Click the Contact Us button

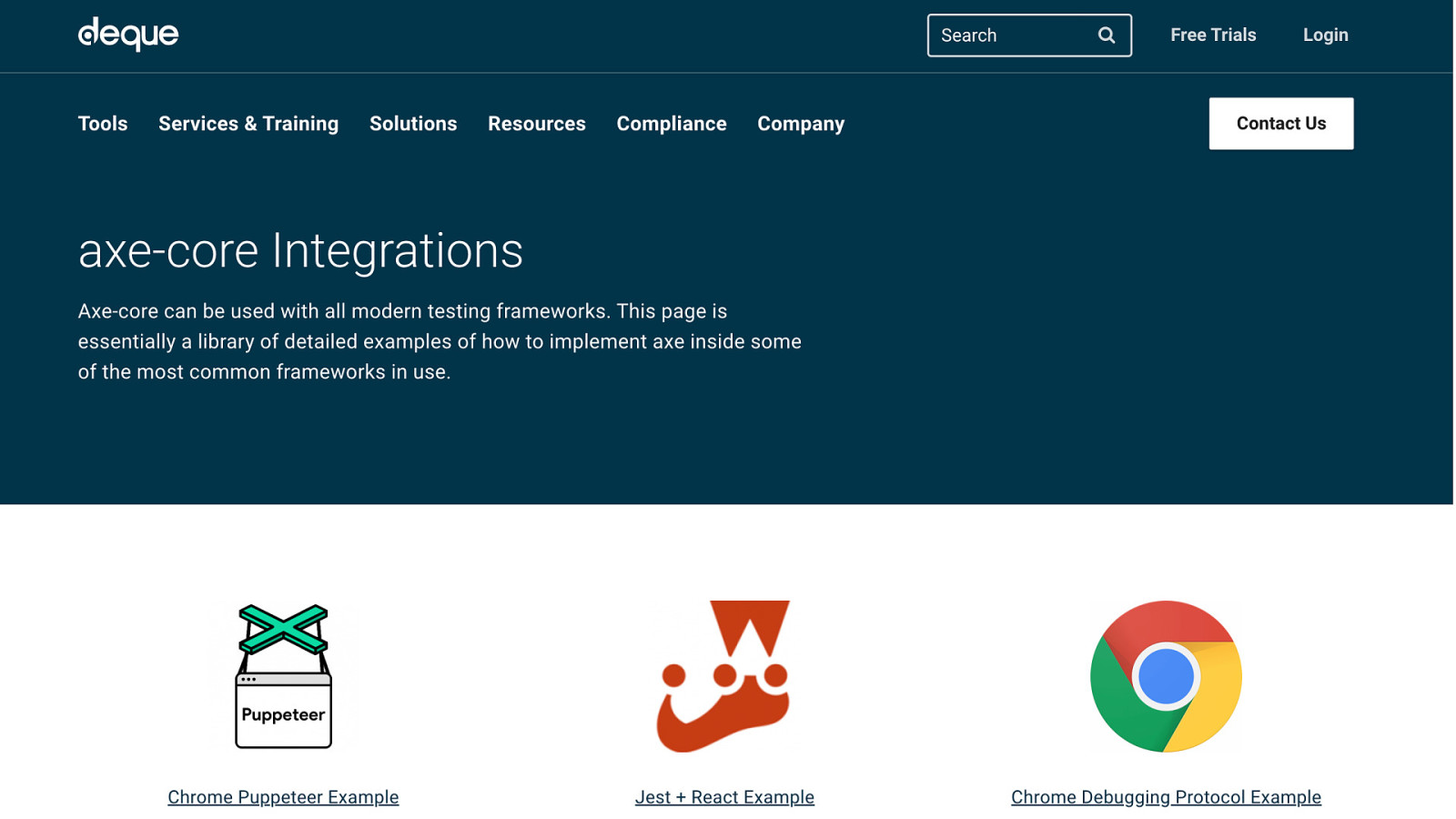[x=1280, y=124]
